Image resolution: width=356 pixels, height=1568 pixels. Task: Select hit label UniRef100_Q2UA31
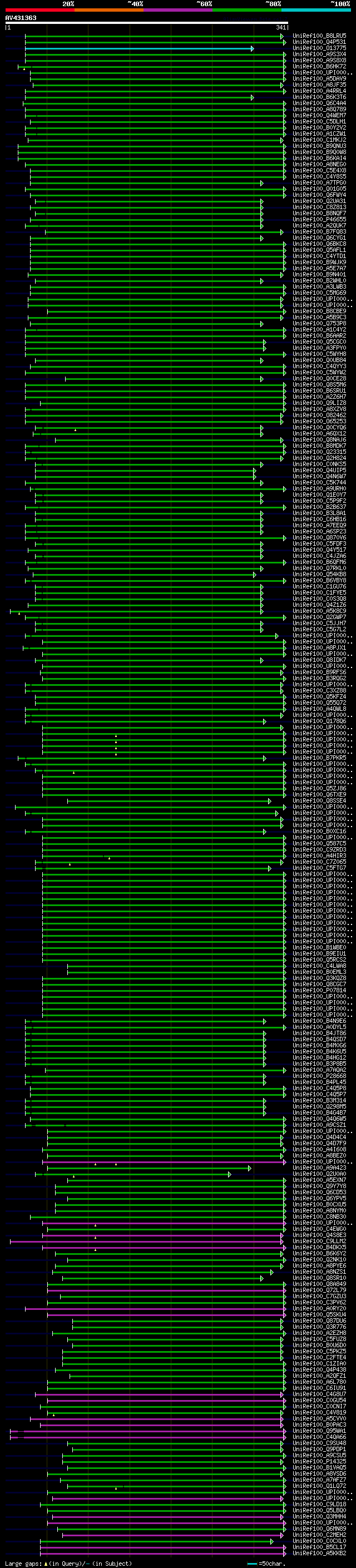(319, 201)
